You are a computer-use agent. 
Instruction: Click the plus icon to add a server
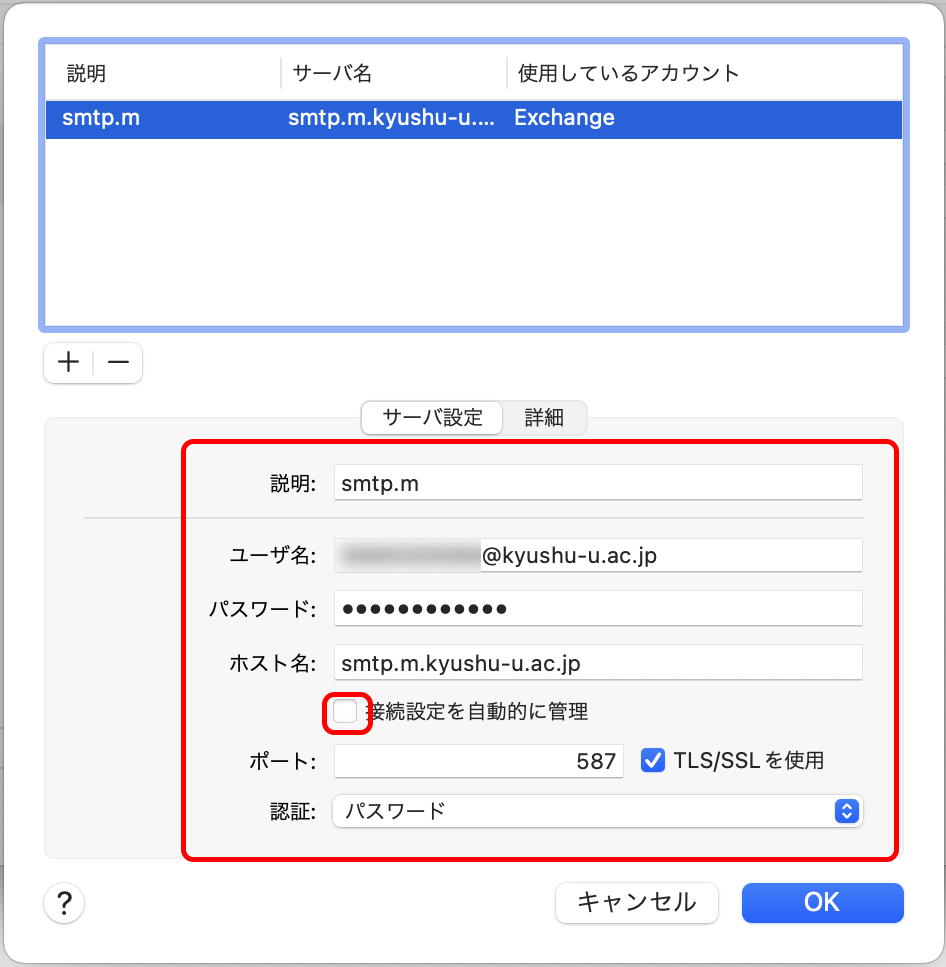point(68,362)
